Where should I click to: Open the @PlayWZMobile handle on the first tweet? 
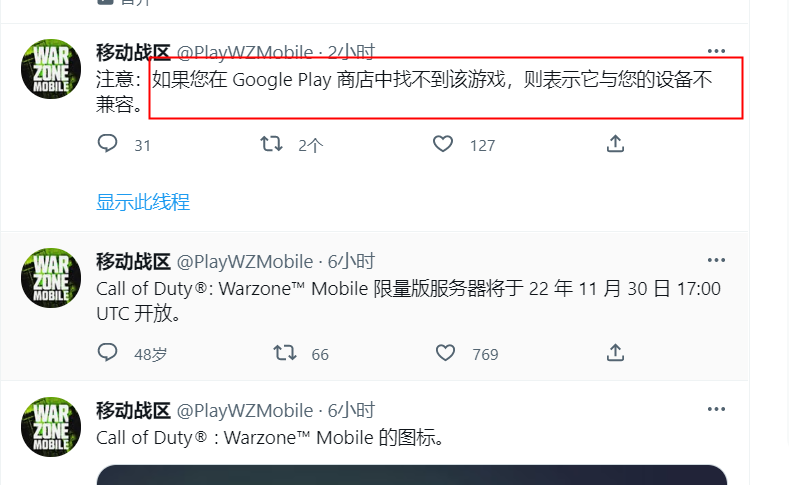click(x=245, y=52)
